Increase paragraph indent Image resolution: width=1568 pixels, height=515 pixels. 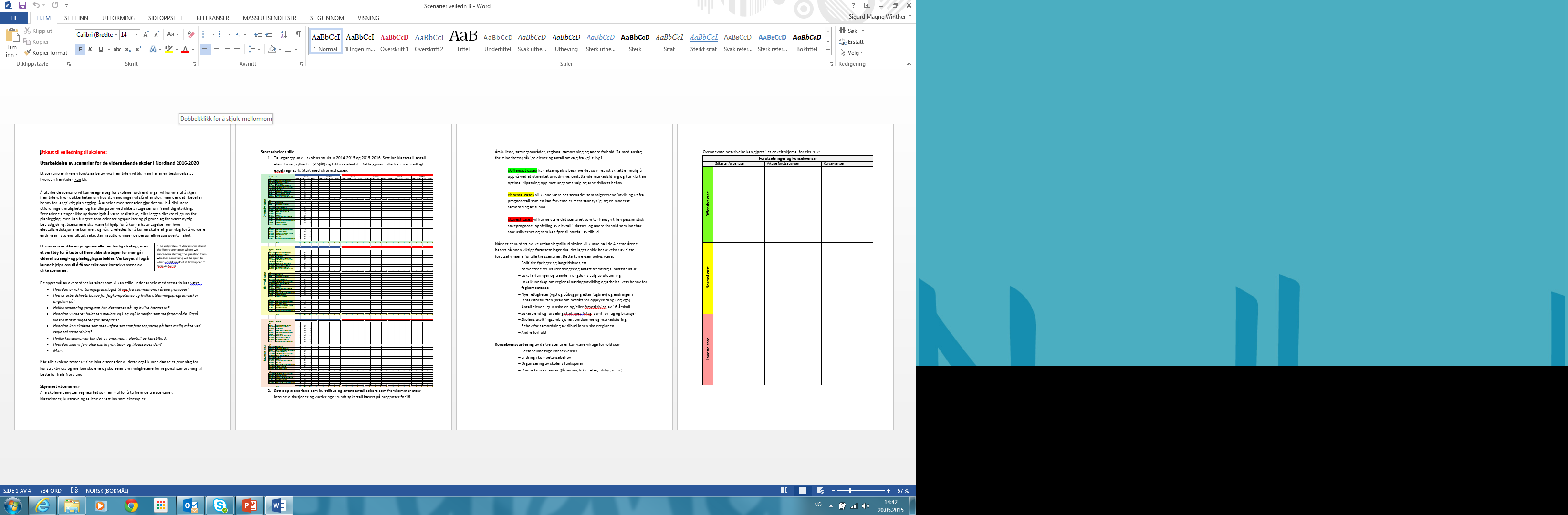tap(269, 35)
